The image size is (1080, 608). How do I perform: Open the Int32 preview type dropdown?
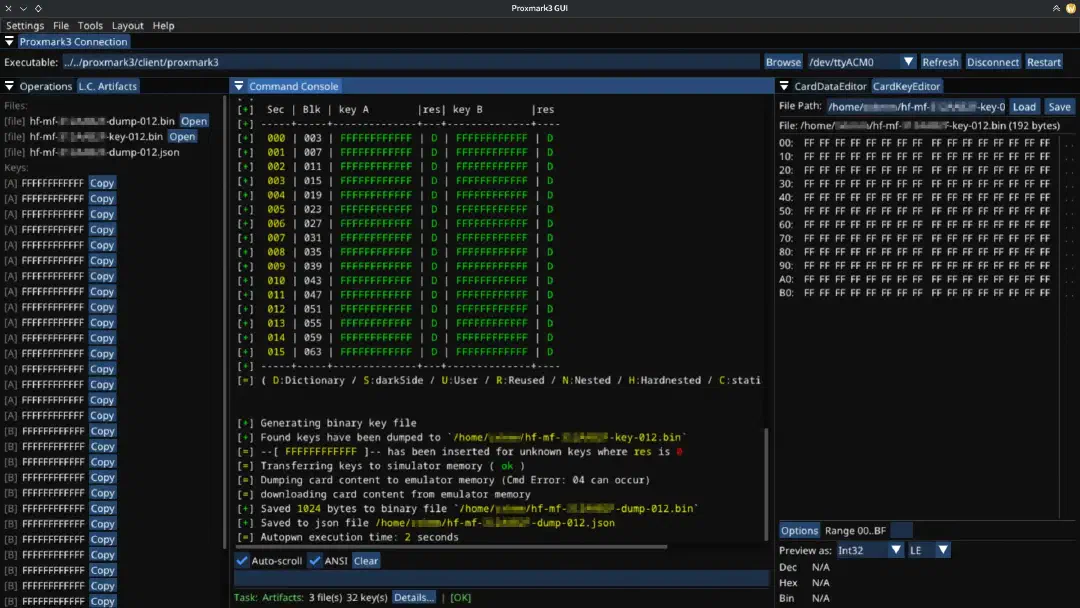[x=895, y=550]
